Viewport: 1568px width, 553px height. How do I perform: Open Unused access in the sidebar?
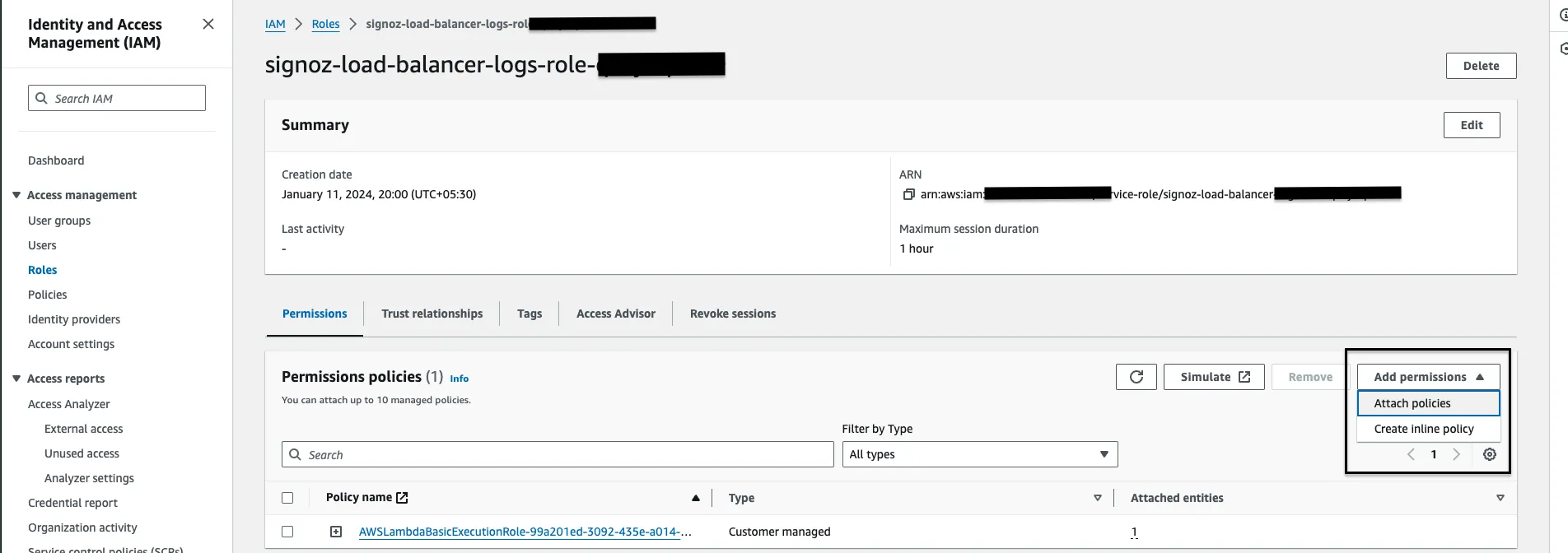point(82,453)
